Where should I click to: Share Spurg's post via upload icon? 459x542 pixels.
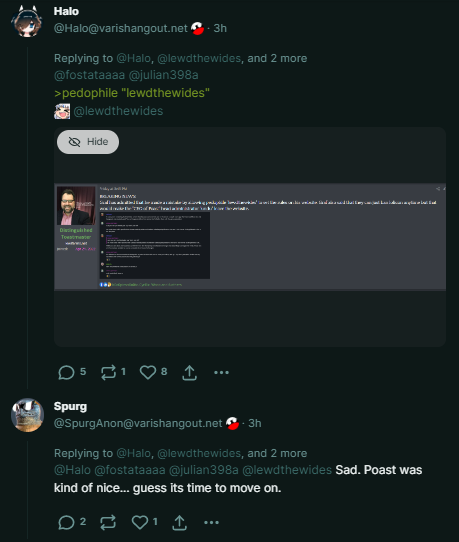coord(179,523)
